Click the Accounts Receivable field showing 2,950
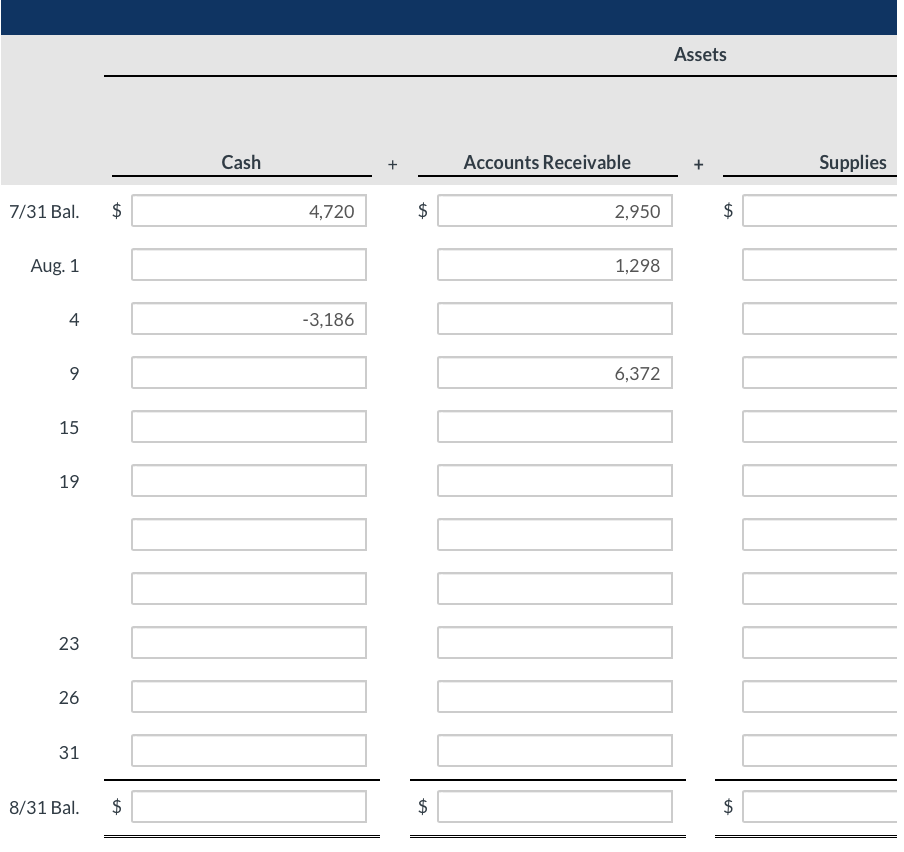 pos(554,210)
